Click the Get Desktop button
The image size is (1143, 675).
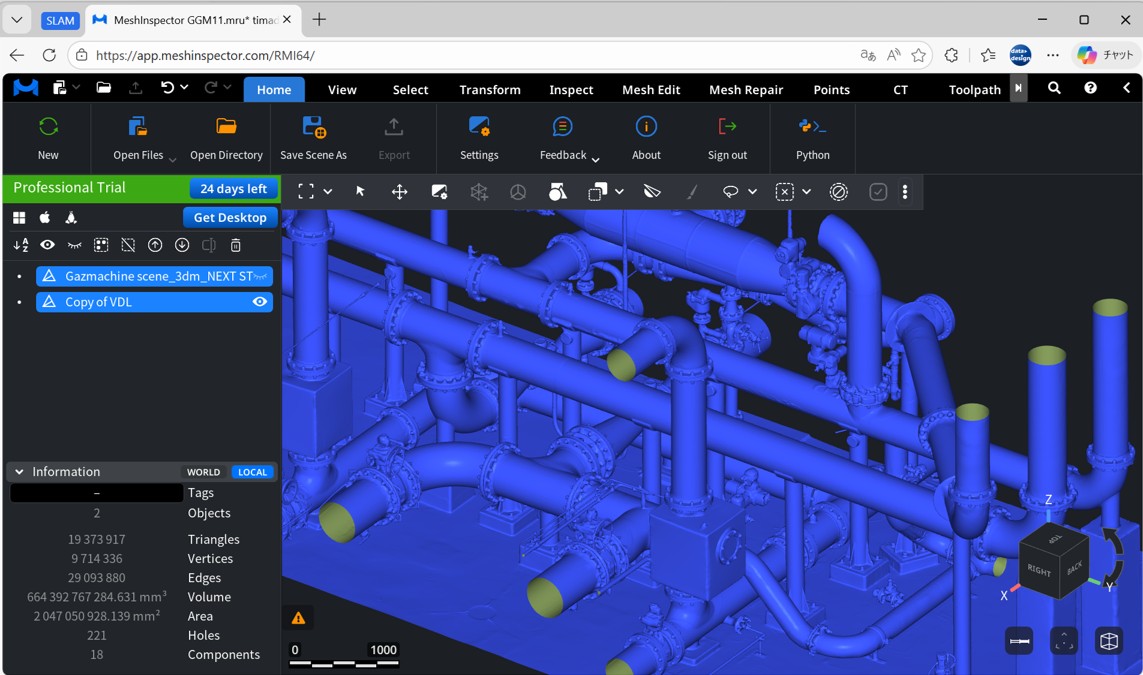230,217
